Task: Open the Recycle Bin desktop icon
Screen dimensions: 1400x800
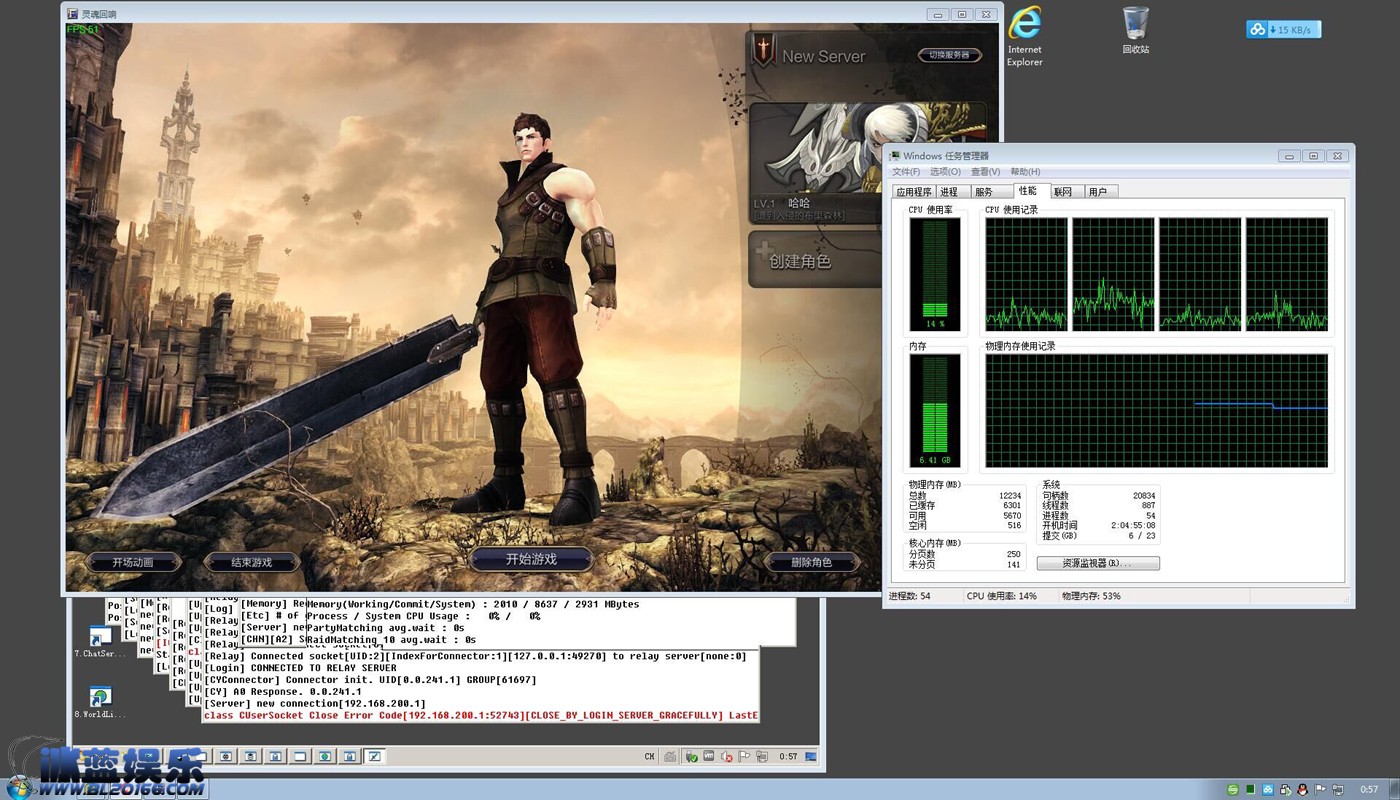Action: click(x=1136, y=30)
